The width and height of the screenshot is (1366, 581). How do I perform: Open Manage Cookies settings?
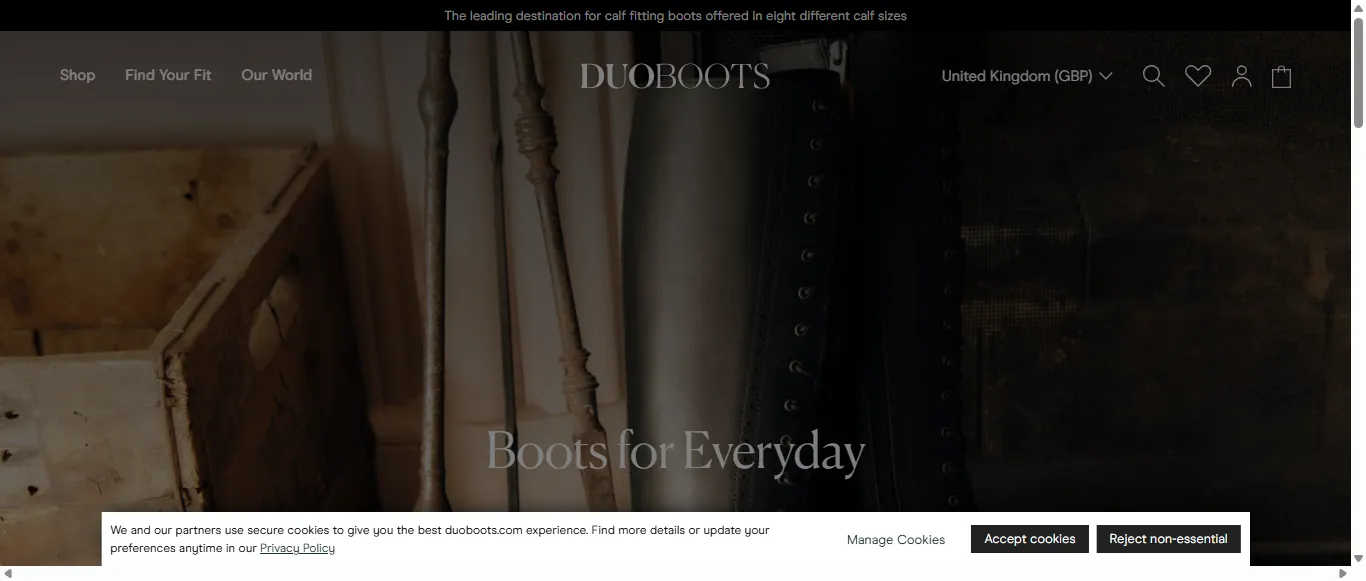(895, 539)
